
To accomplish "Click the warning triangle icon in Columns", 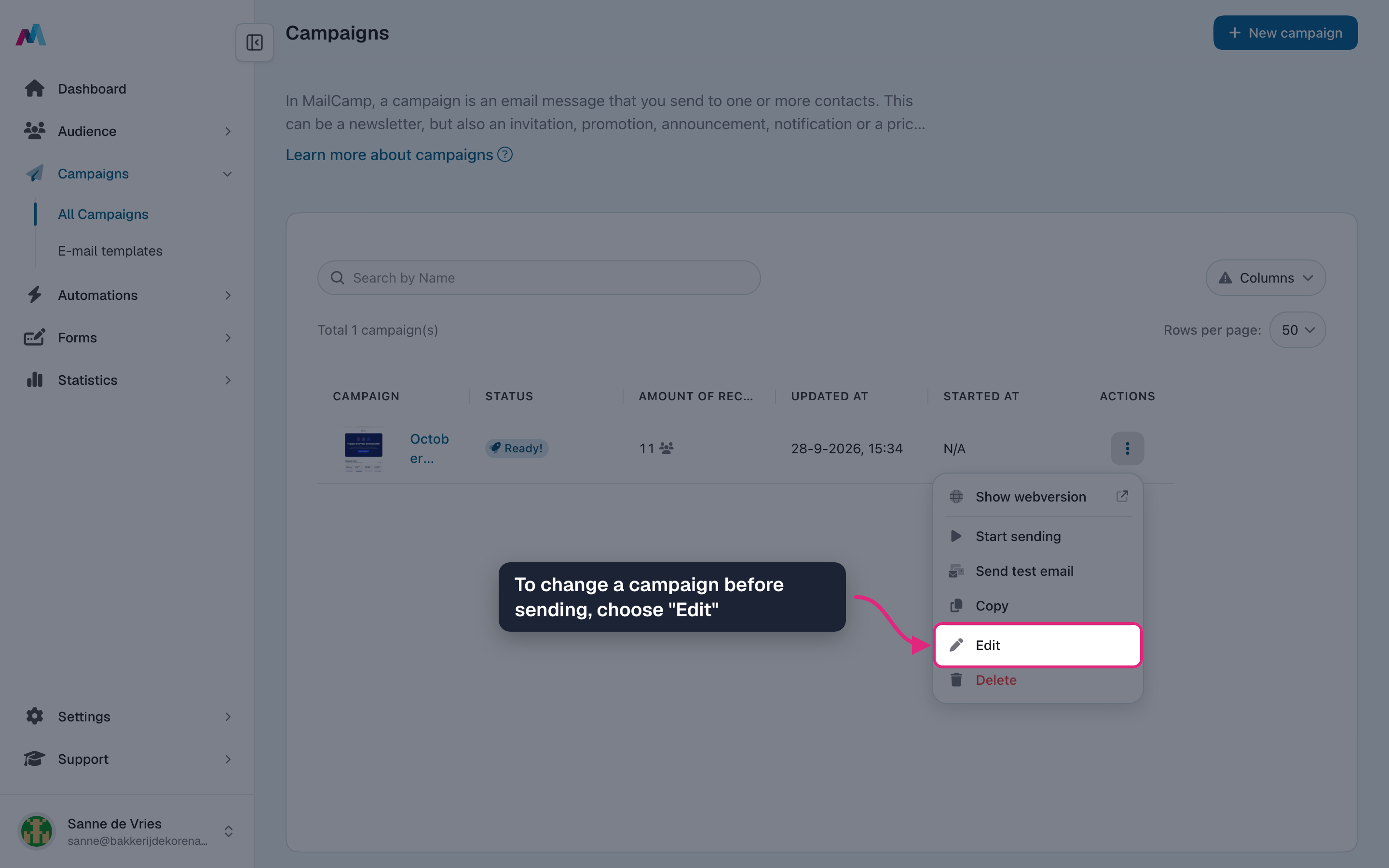I will [x=1225, y=278].
